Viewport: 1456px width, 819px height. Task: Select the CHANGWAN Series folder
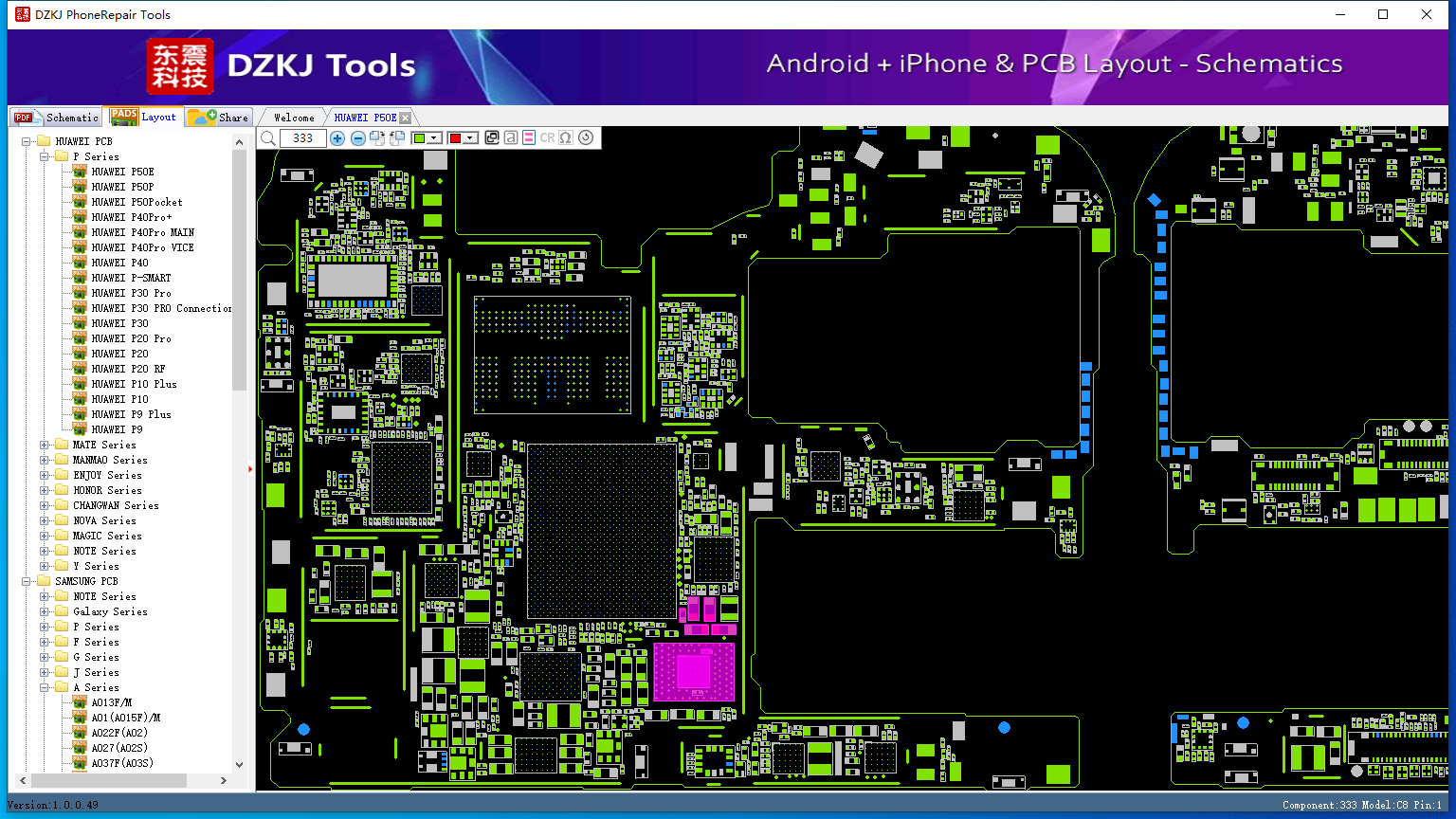[116, 505]
